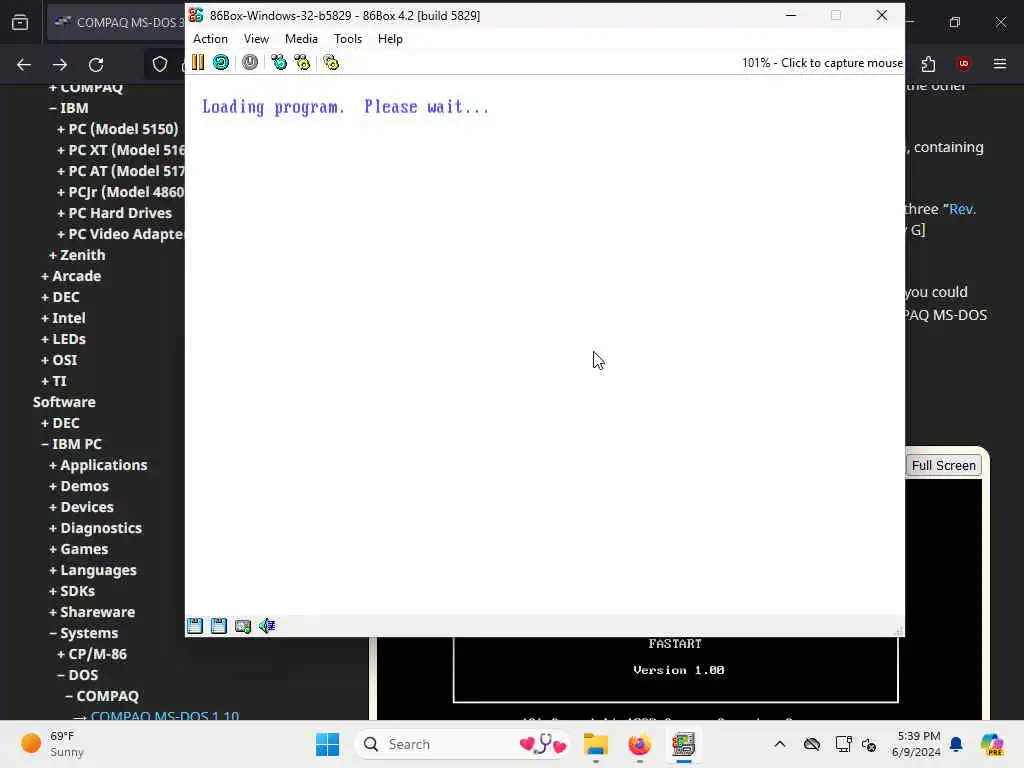Click second floppy drive status icon
Screen dimensions: 1024x768
219,626
